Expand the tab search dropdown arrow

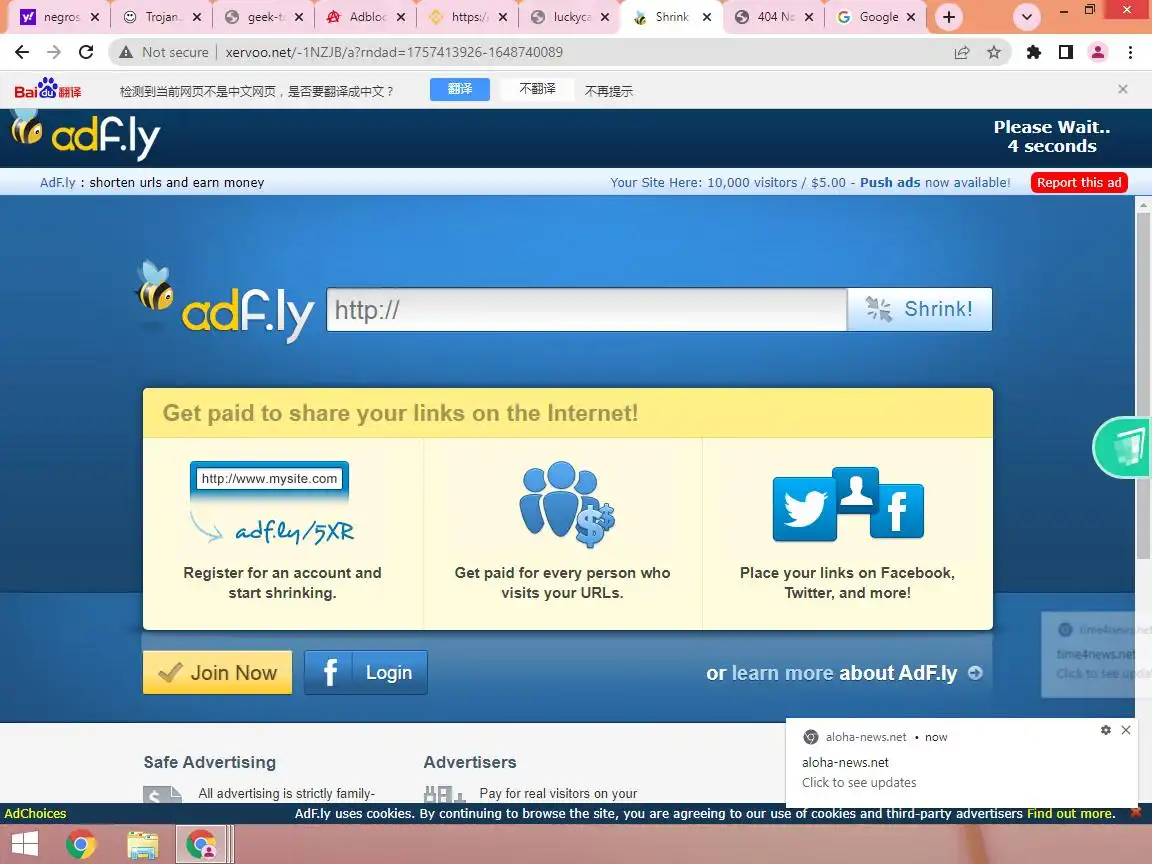(1027, 17)
